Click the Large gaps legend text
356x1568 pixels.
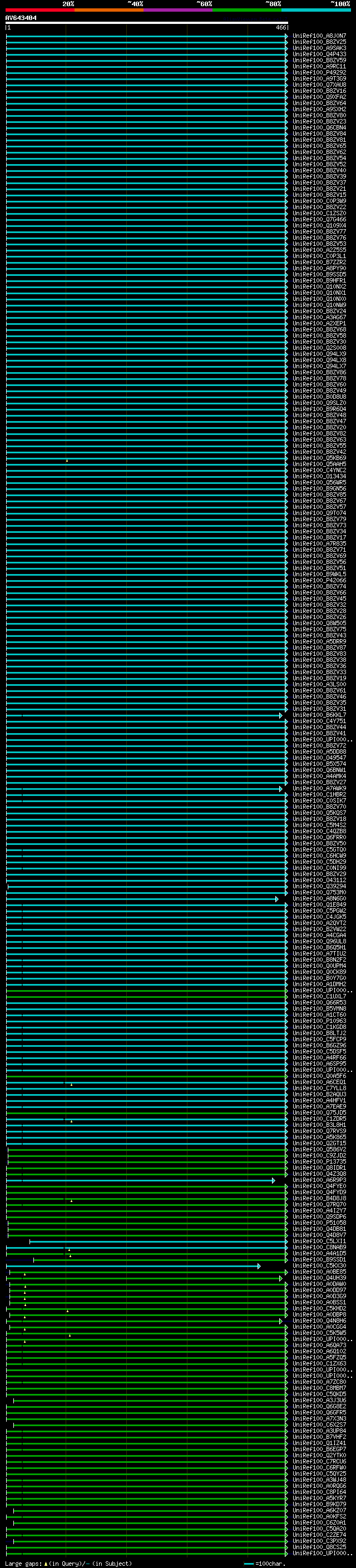pyautogui.click(x=23, y=1563)
